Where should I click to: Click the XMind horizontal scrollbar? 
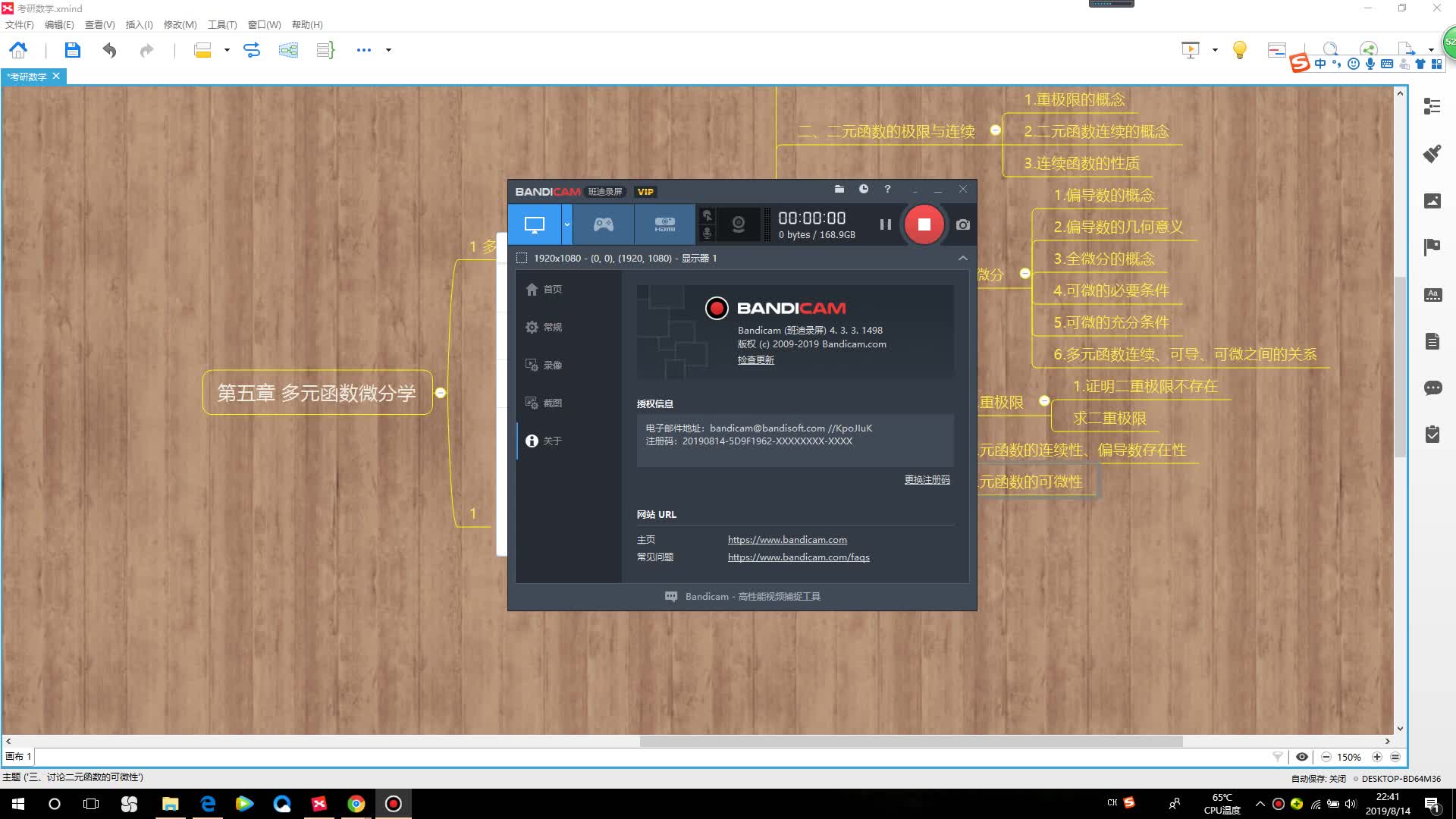(911, 741)
